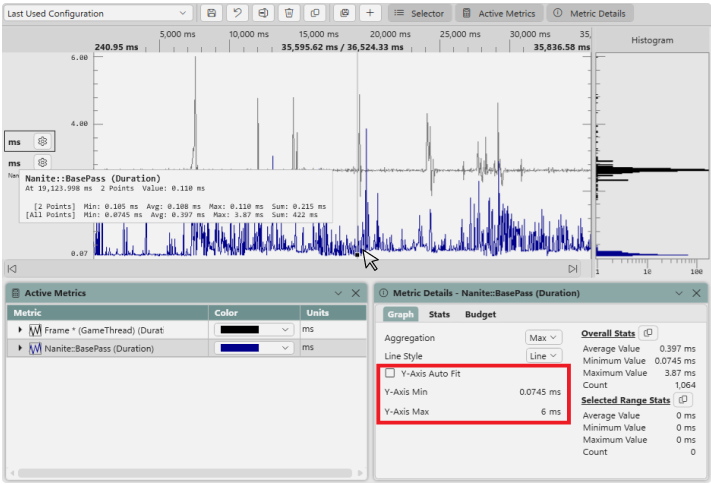The image size is (711, 484).
Task: Expand the Frame * (GameThread) metric row
Action: [x=20, y=330]
